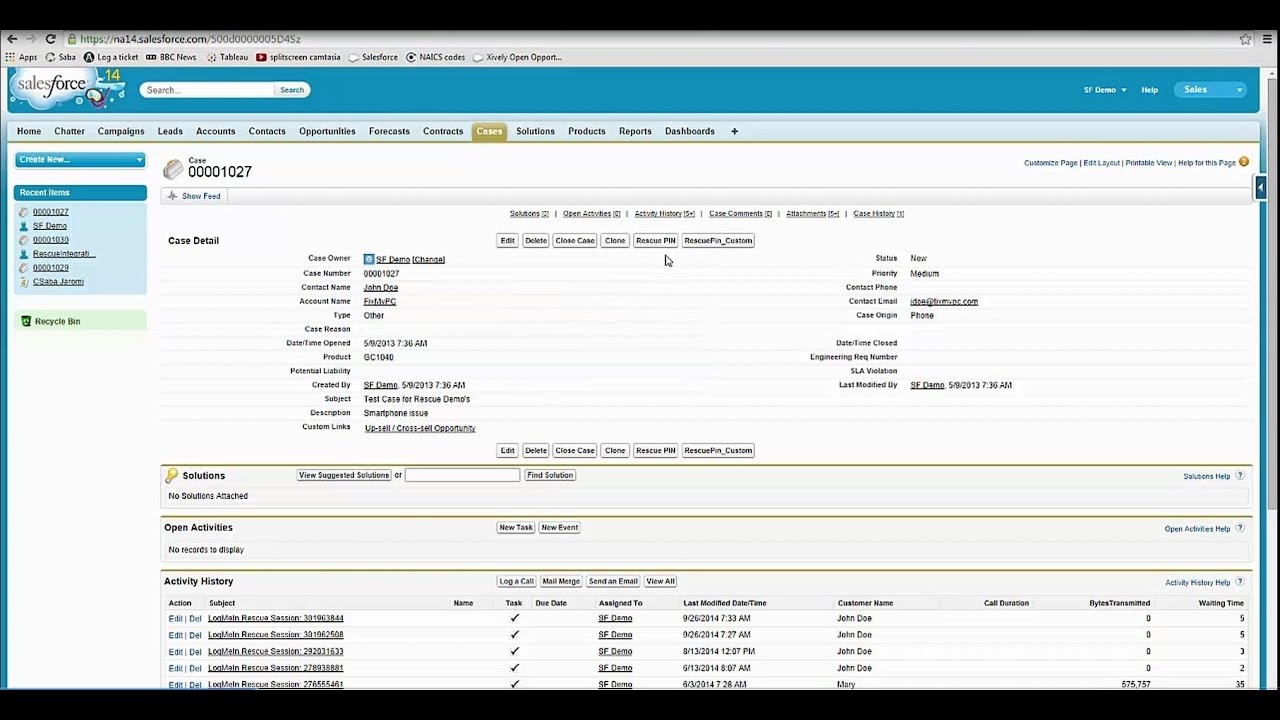Click the contact email link
Viewport: 1280px width, 720px height.
[944, 301]
